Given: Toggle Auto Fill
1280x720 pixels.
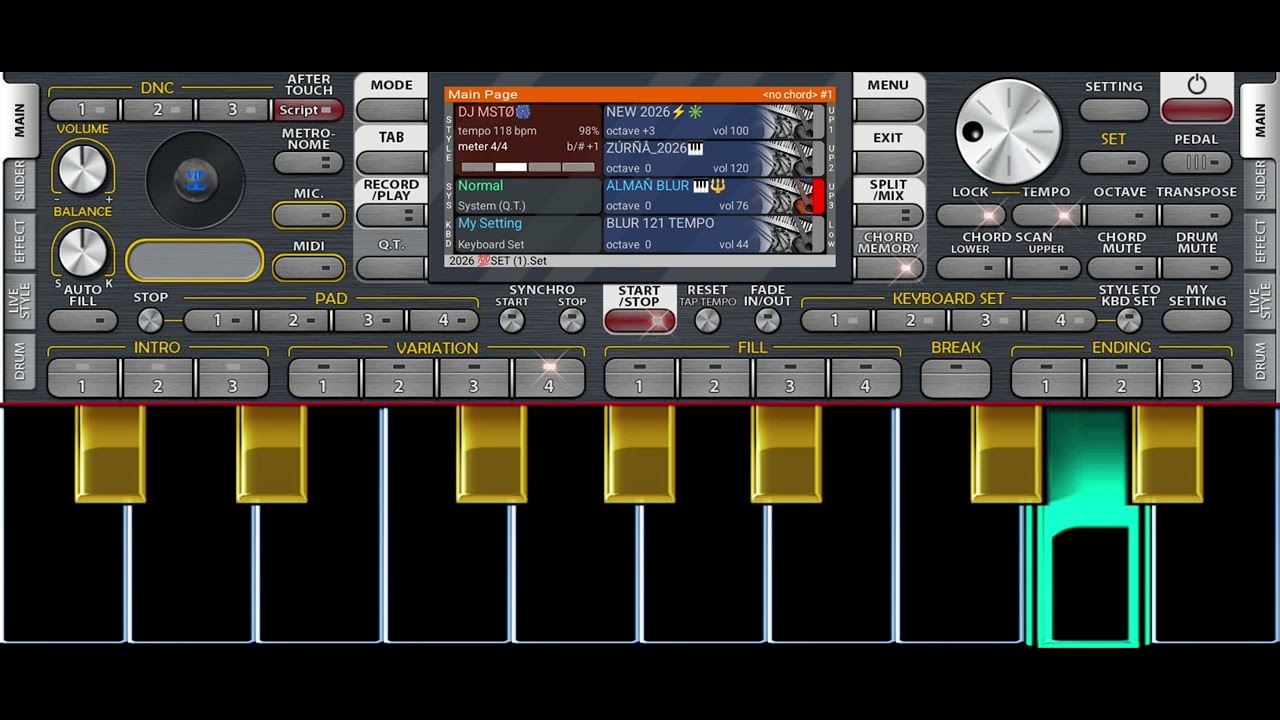Looking at the screenshot, I should pos(83,320).
